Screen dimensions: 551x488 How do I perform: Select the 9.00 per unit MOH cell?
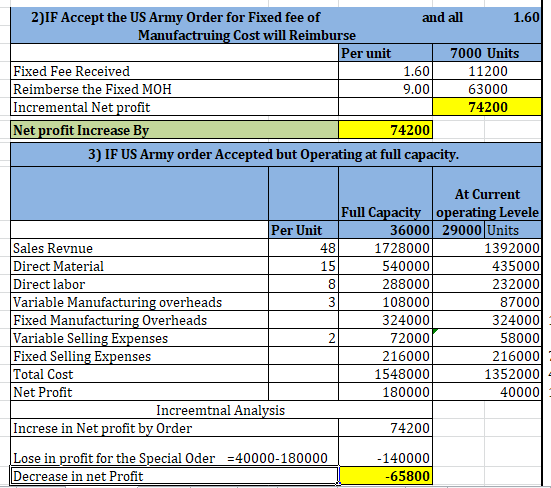click(385, 89)
